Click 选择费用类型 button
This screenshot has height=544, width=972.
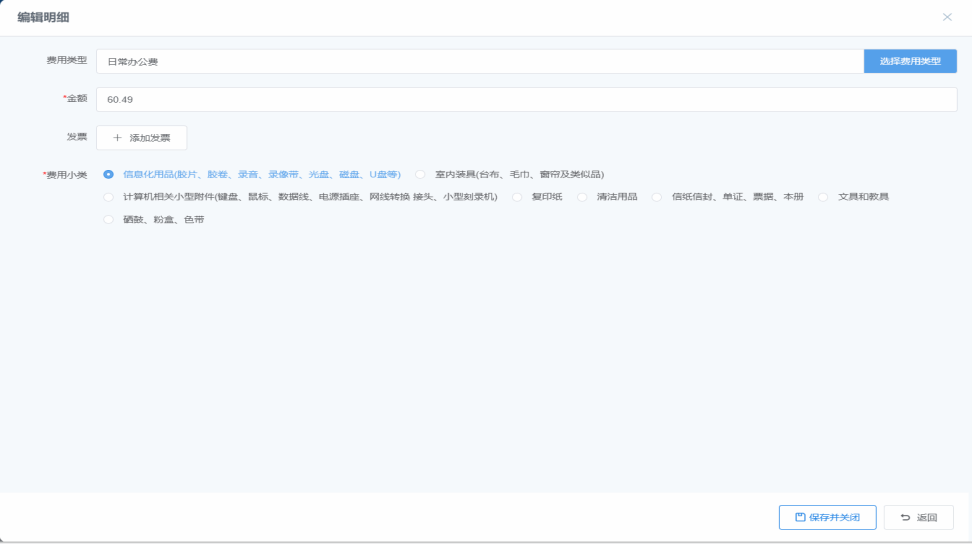(x=910, y=61)
